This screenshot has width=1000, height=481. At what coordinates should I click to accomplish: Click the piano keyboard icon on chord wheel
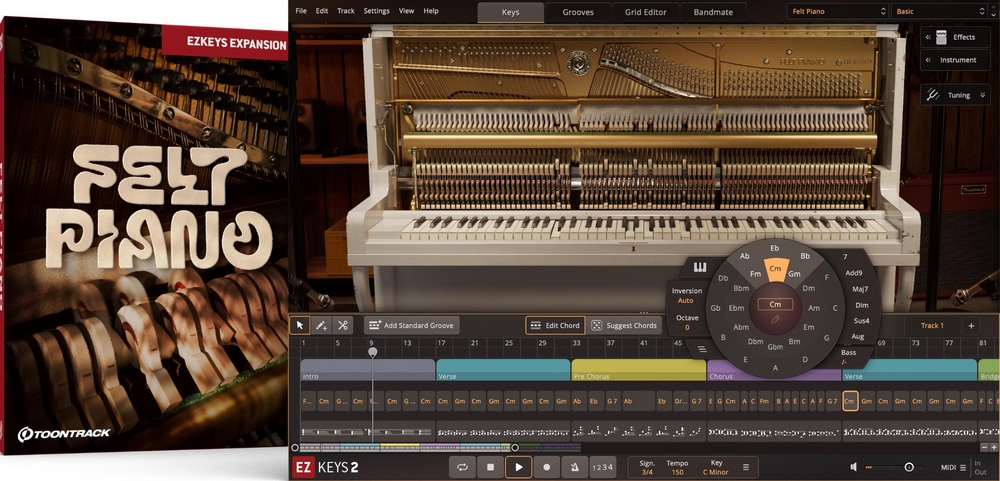point(700,267)
